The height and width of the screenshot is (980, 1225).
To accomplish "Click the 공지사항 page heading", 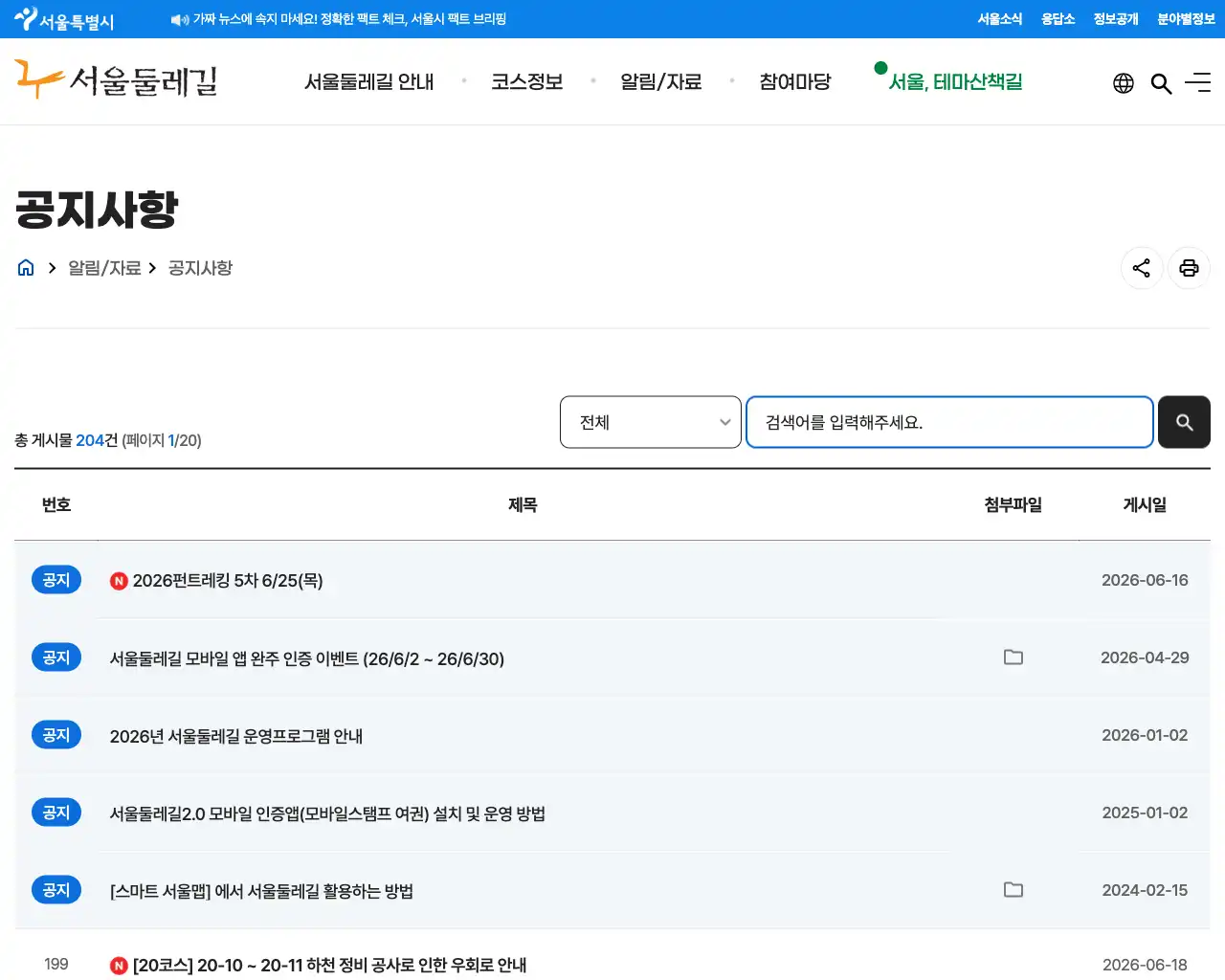I will coord(97,209).
